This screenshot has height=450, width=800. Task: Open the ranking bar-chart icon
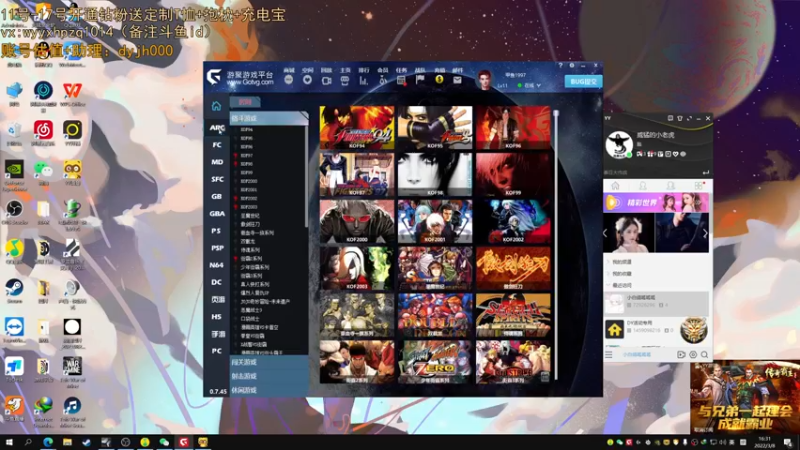(x=363, y=80)
